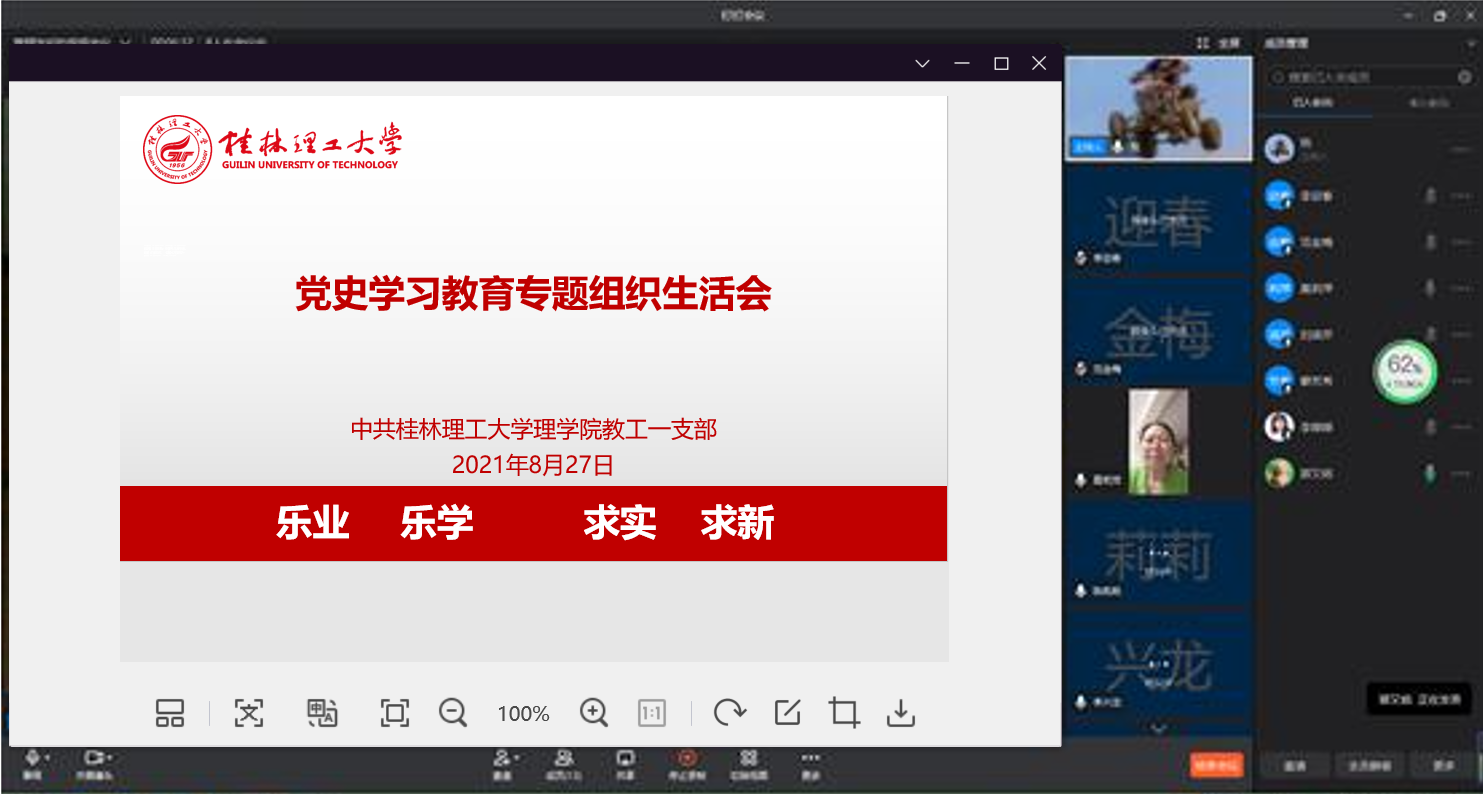Viewport: 1483px width, 794px height.
Task: Expand the microphone options arrow
Action: pyautogui.click(x=47, y=757)
